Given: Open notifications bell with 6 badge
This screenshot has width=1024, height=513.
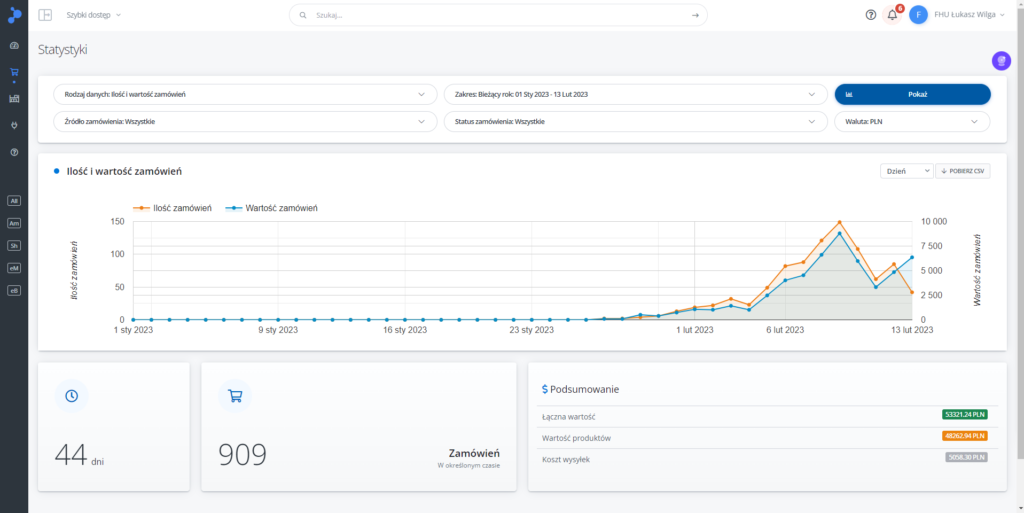Looking at the screenshot, I should pyautogui.click(x=892, y=14).
